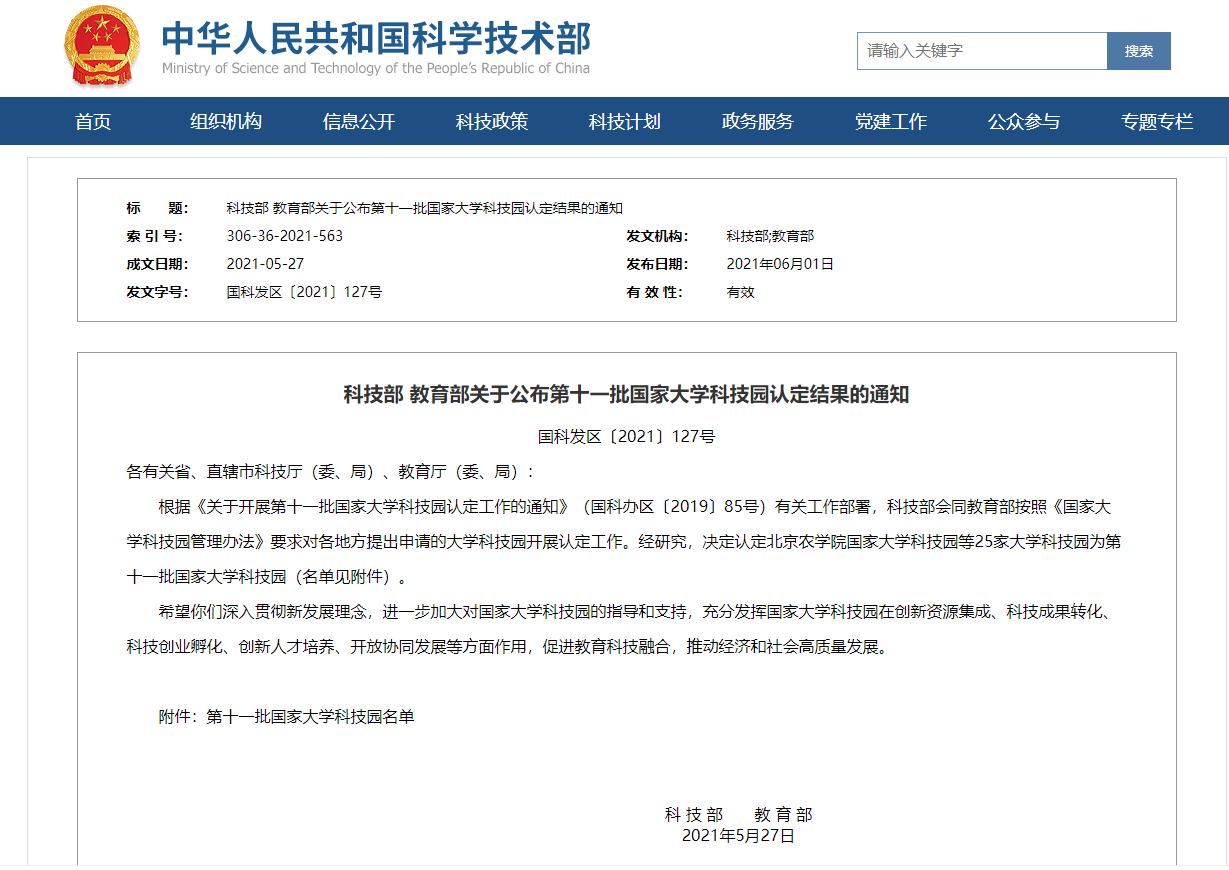The width and height of the screenshot is (1229, 870).
Task: Select 公众参与 in the navigation bar
Action: (1024, 122)
